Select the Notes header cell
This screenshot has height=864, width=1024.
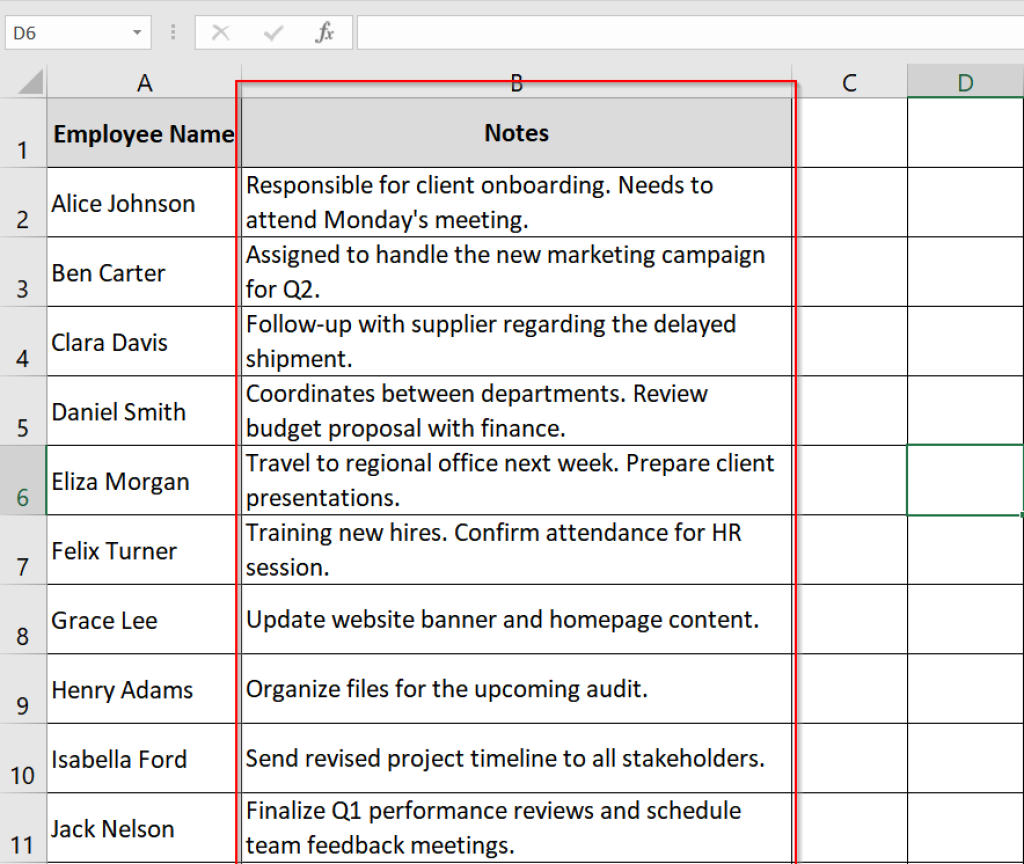pos(516,132)
